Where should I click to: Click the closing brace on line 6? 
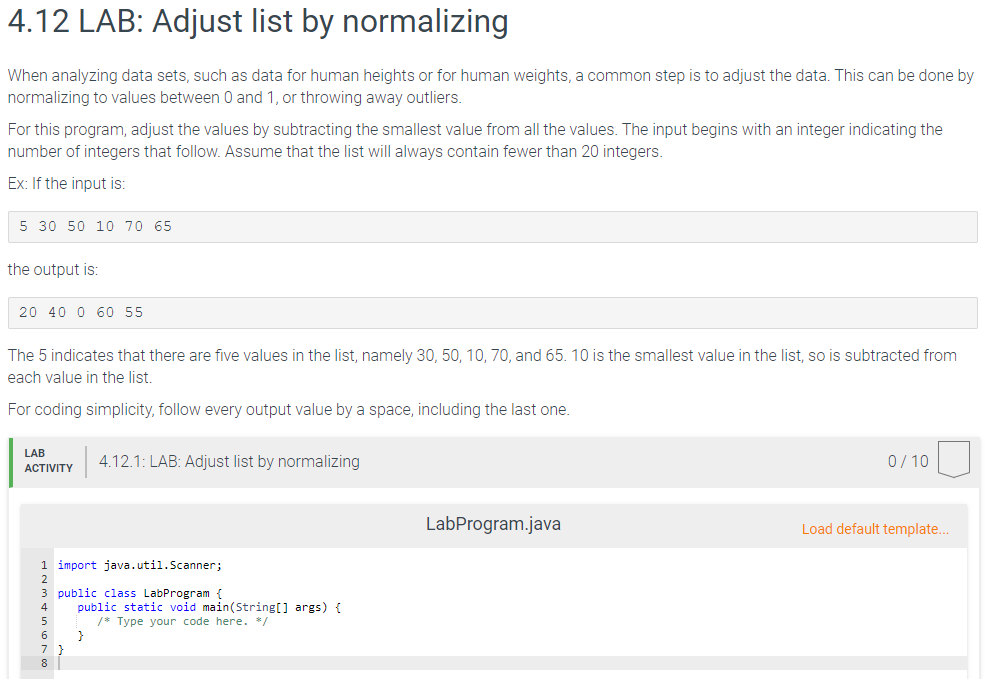80,635
